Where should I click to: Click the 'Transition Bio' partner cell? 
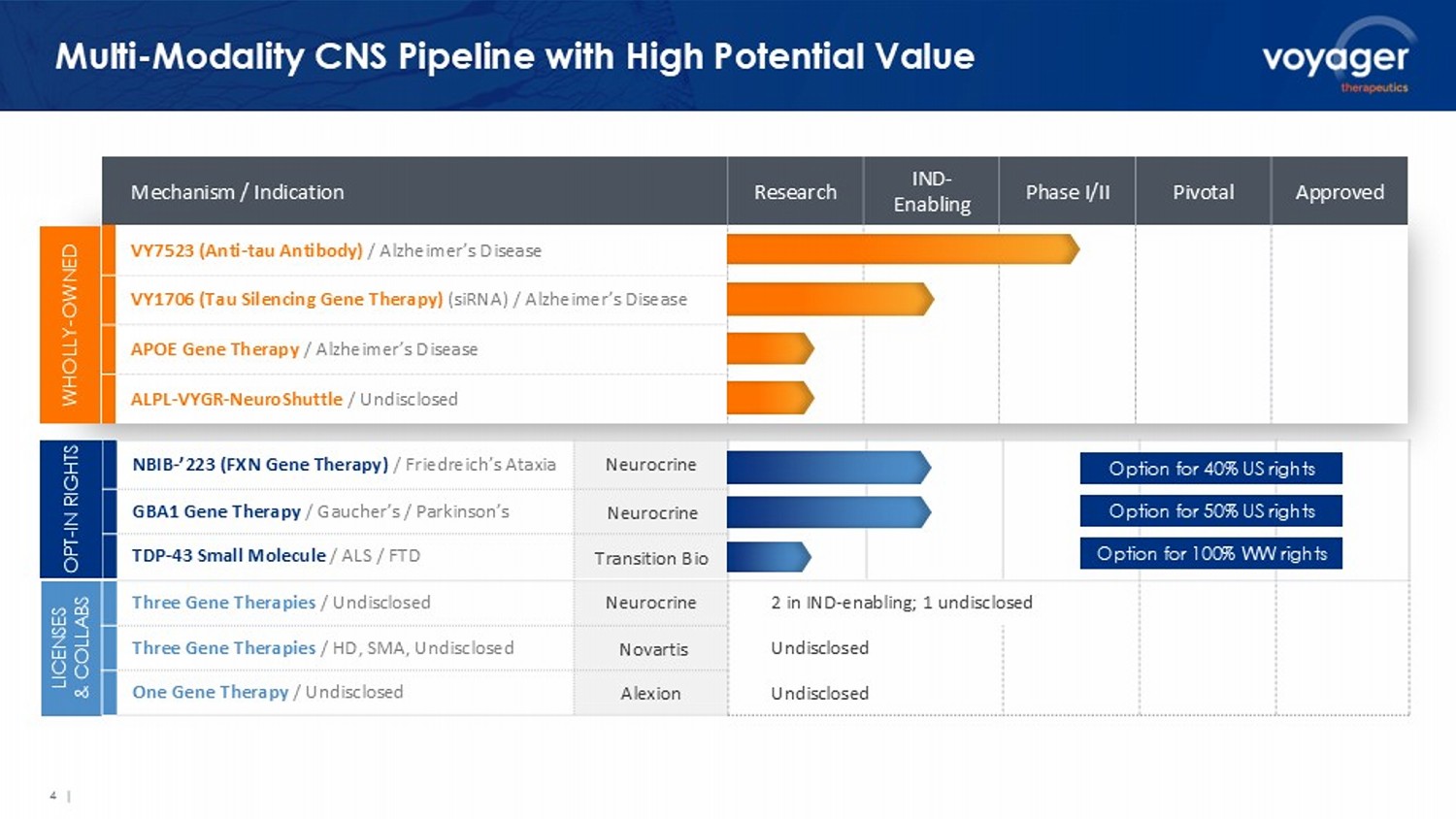651,558
